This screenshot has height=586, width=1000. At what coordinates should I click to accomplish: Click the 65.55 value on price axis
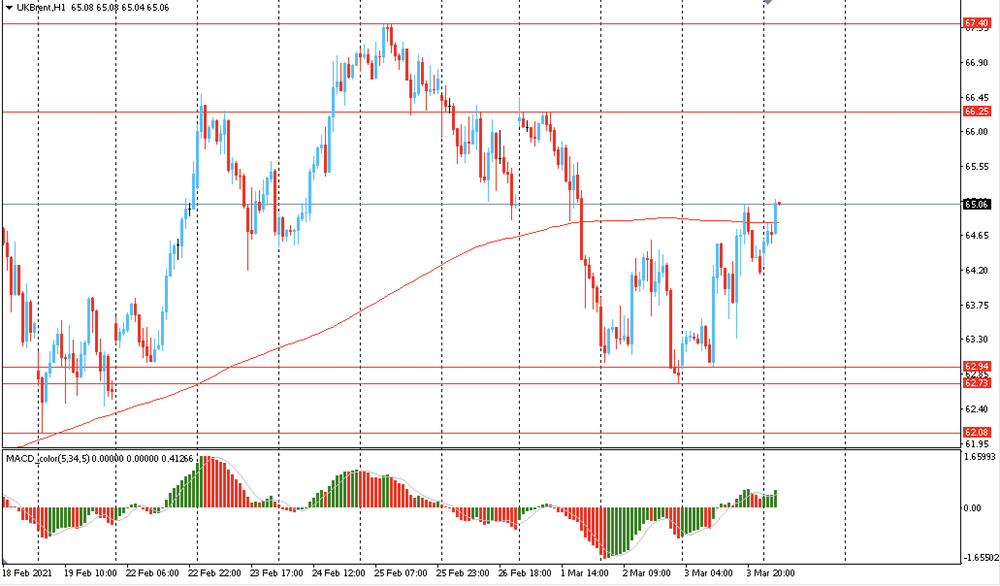coord(977,166)
